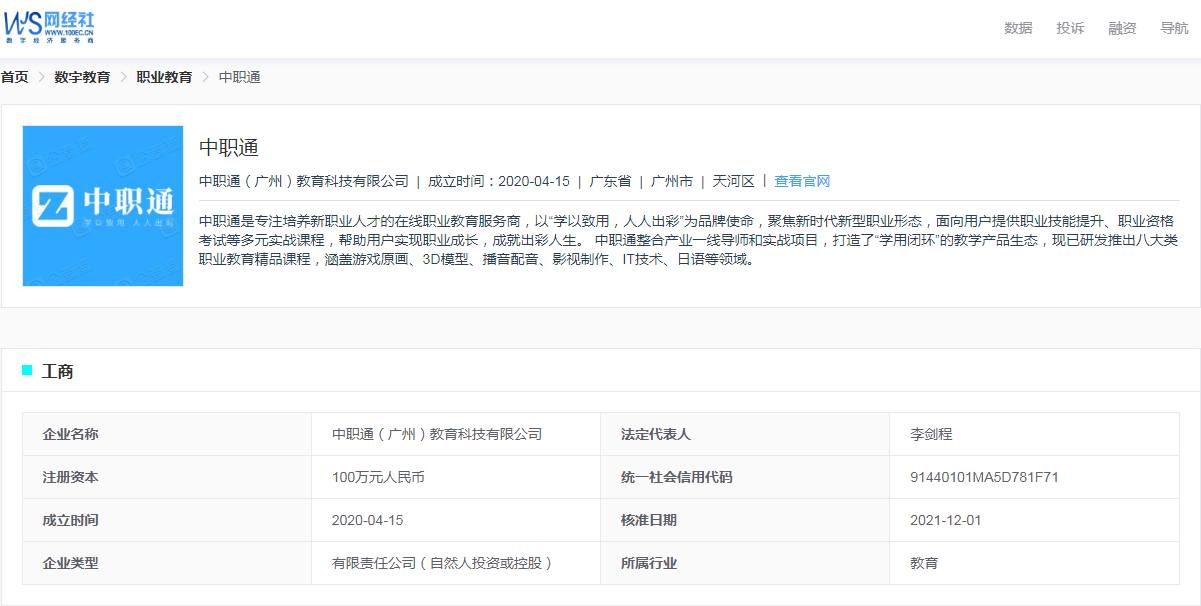Click the 中职通 company heading
This screenshot has width=1201, height=606.
[x=229, y=148]
